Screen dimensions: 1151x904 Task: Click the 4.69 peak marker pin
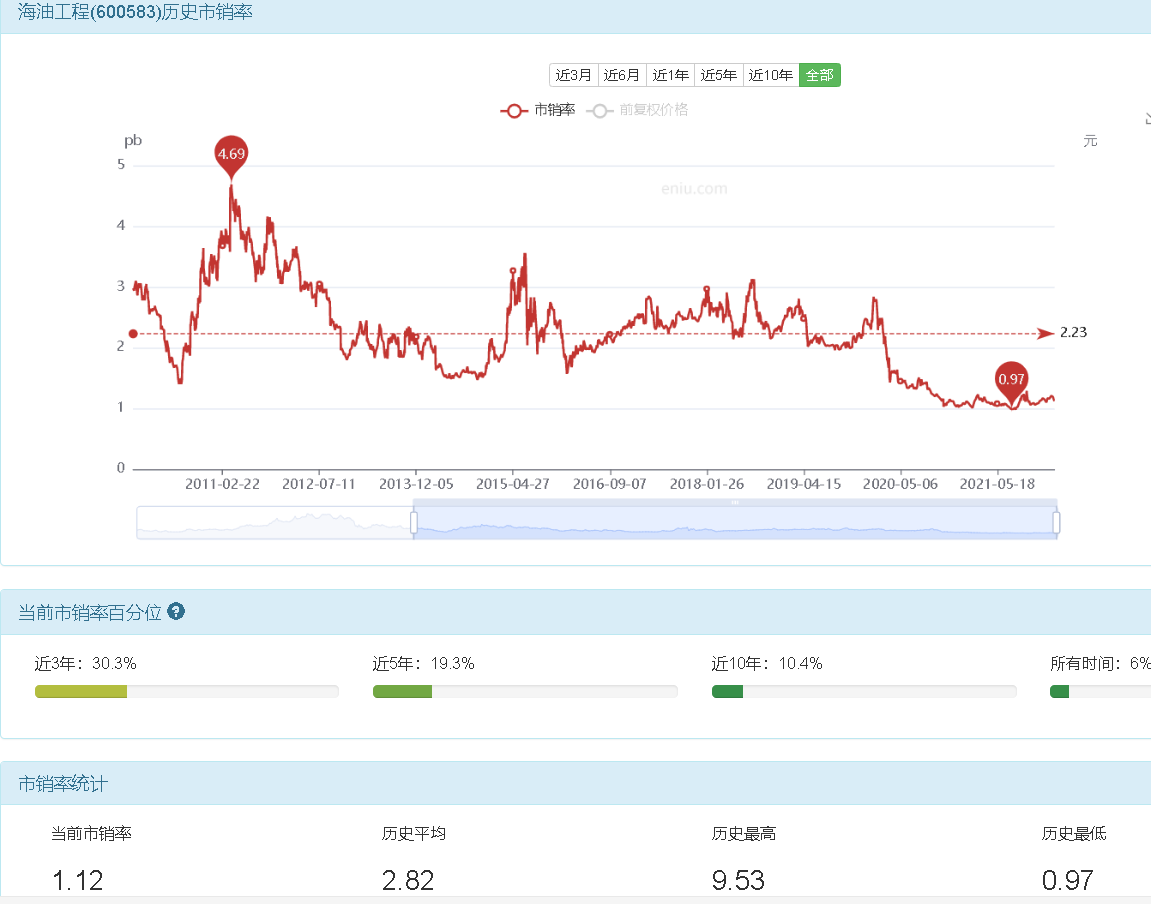[231, 156]
